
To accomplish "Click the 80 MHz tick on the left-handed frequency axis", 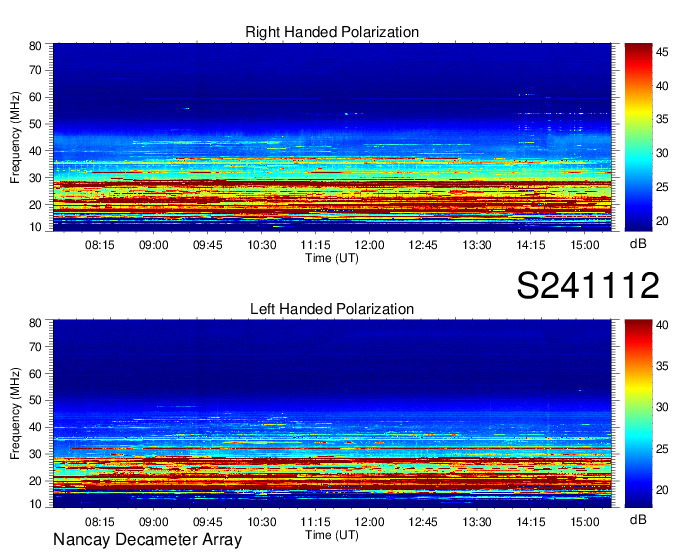I will pos(35,323).
